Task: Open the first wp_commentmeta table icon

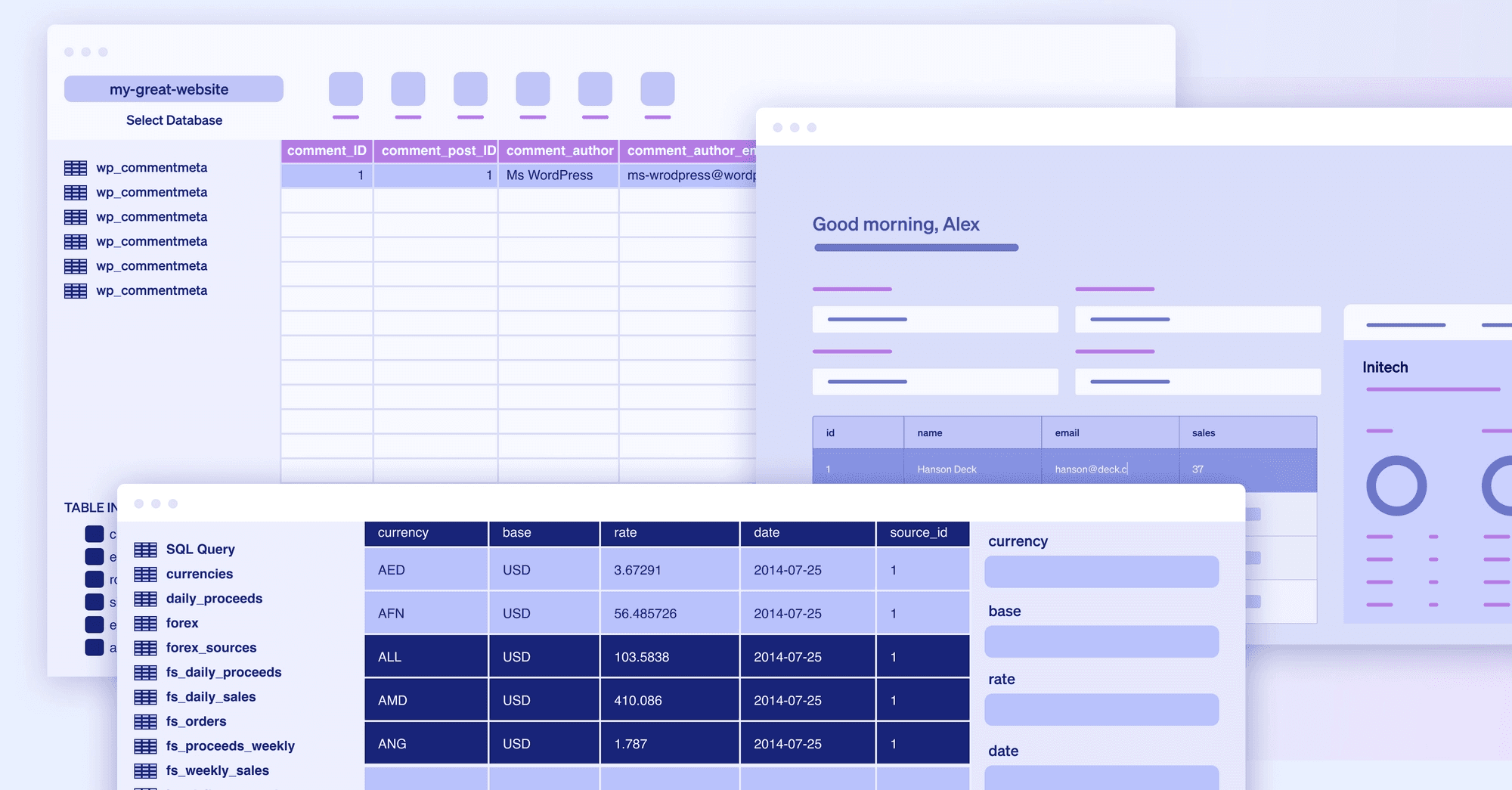Action: 76,167
